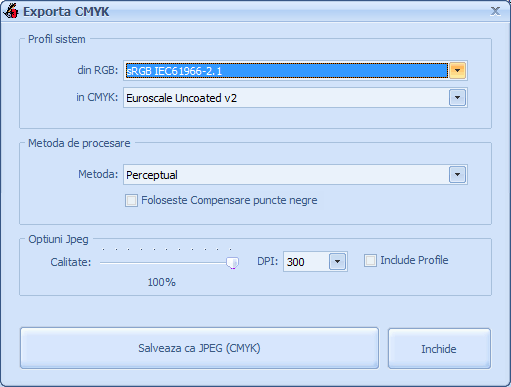Enable Foloseste Compensare puncte negre checkbox

tap(131, 201)
